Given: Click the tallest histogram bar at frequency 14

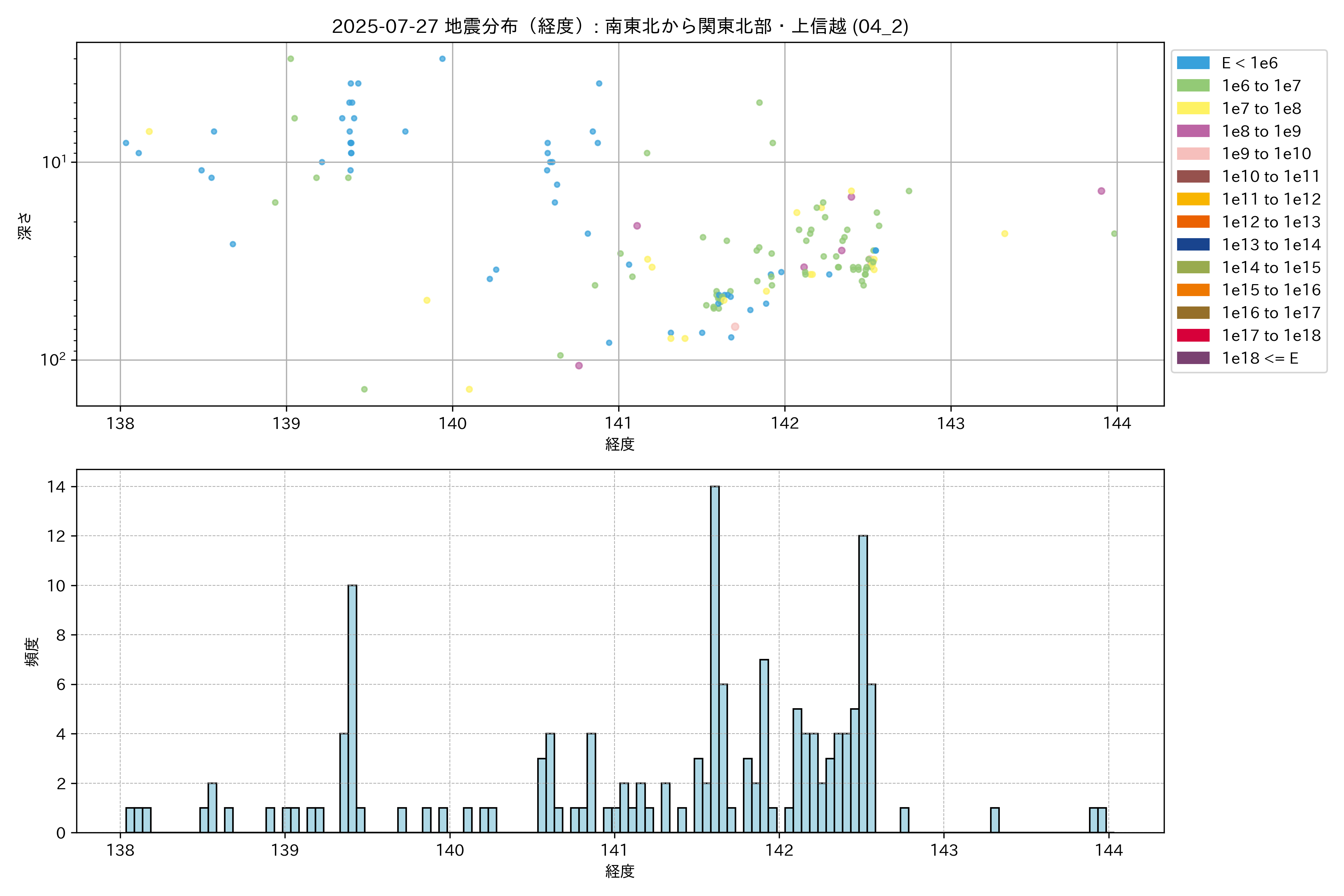Looking at the screenshot, I should coord(714,657).
